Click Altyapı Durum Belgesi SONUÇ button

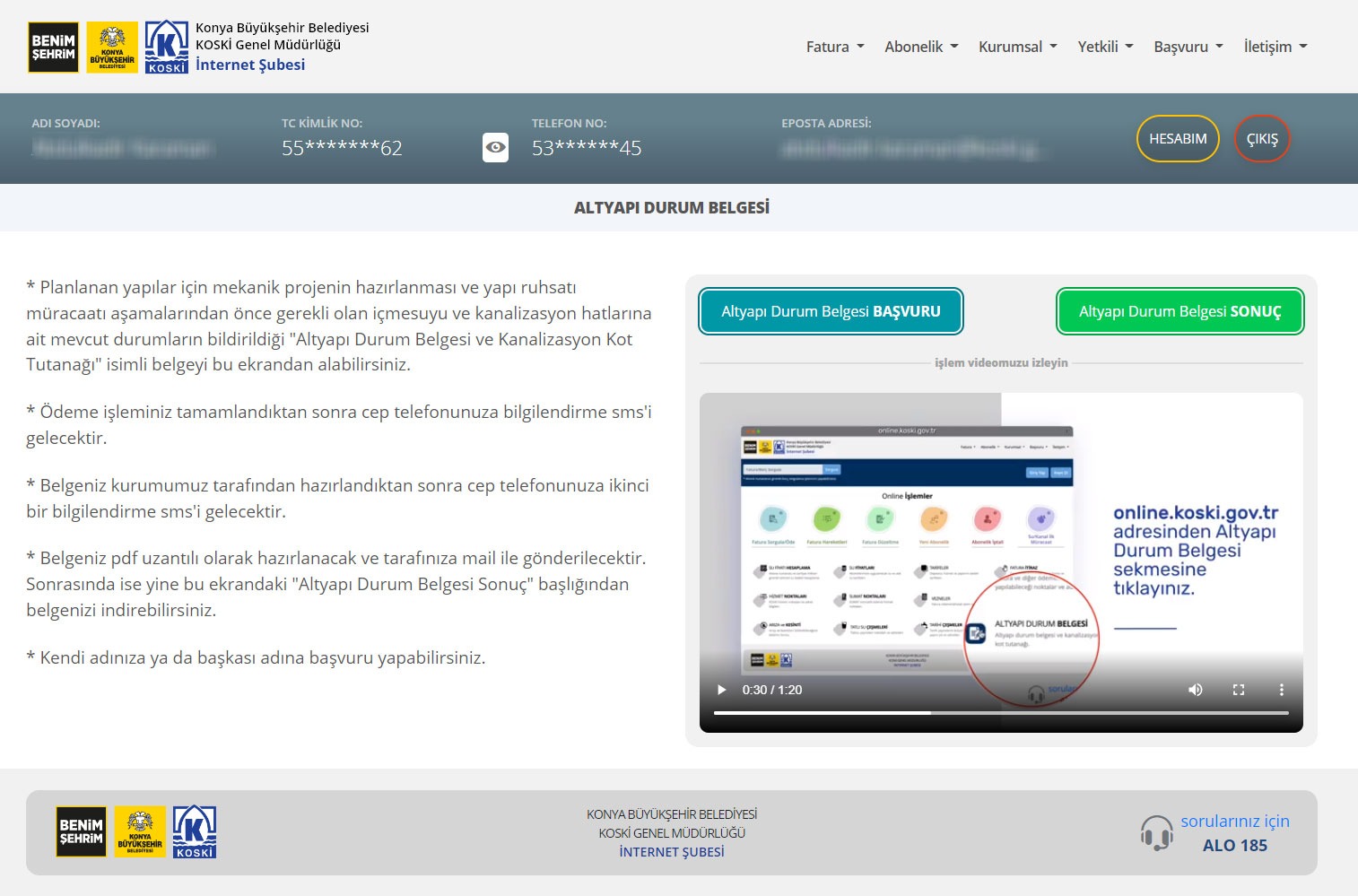tap(1180, 311)
